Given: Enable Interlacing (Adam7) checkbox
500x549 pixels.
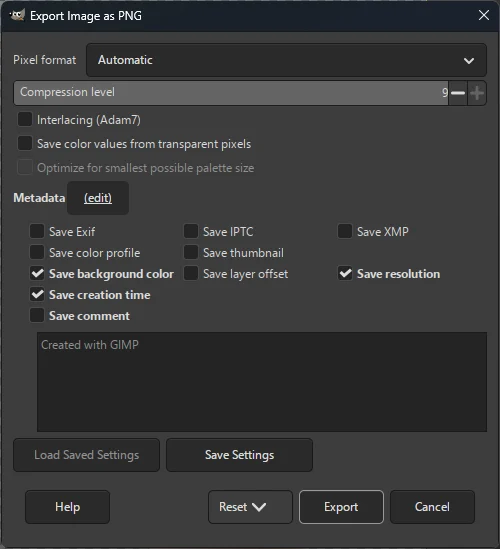Looking at the screenshot, I should pos(25,120).
